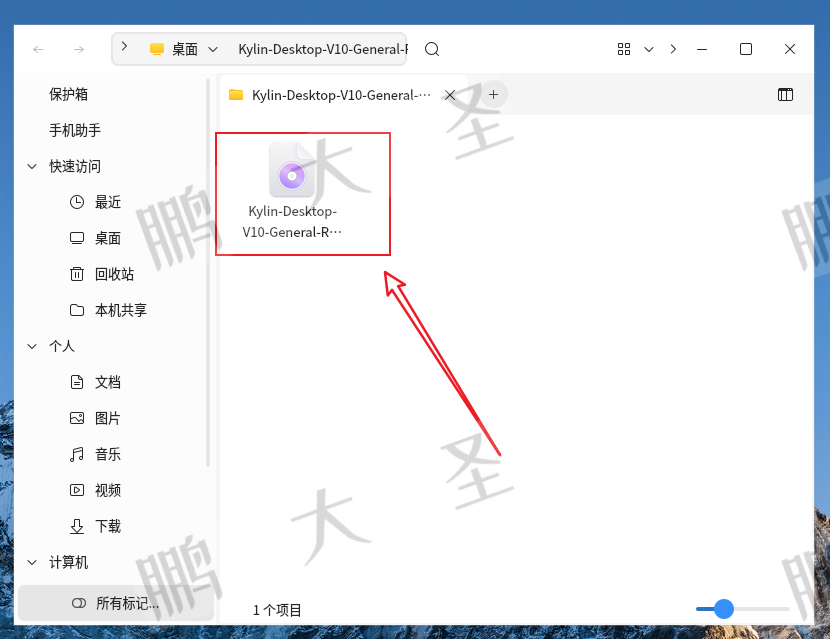
Task: Switch to icon grid view mode
Action: pos(624,49)
